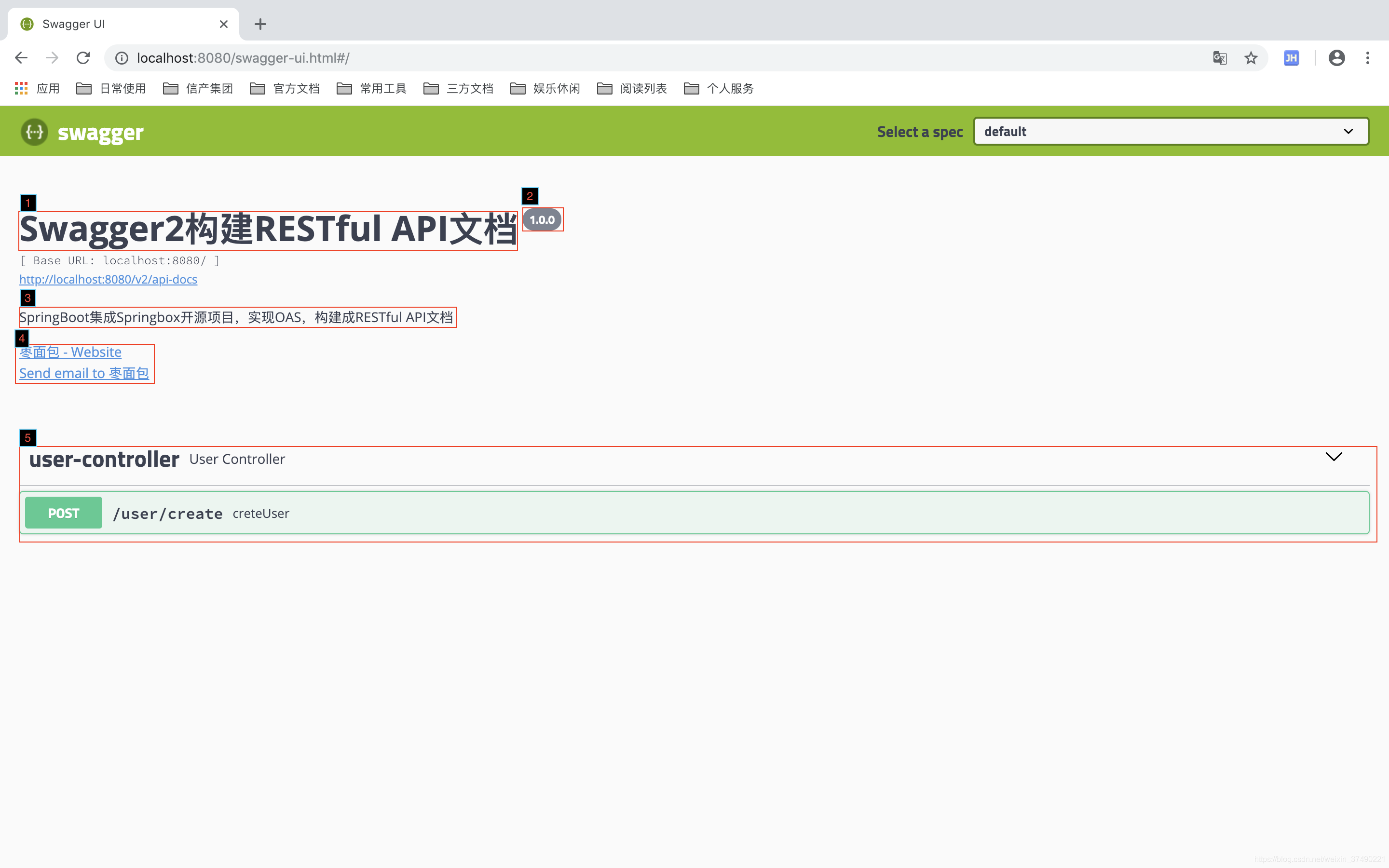Image resolution: width=1389 pixels, height=868 pixels.
Task: Open the api-docs link
Action: point(109,280)
